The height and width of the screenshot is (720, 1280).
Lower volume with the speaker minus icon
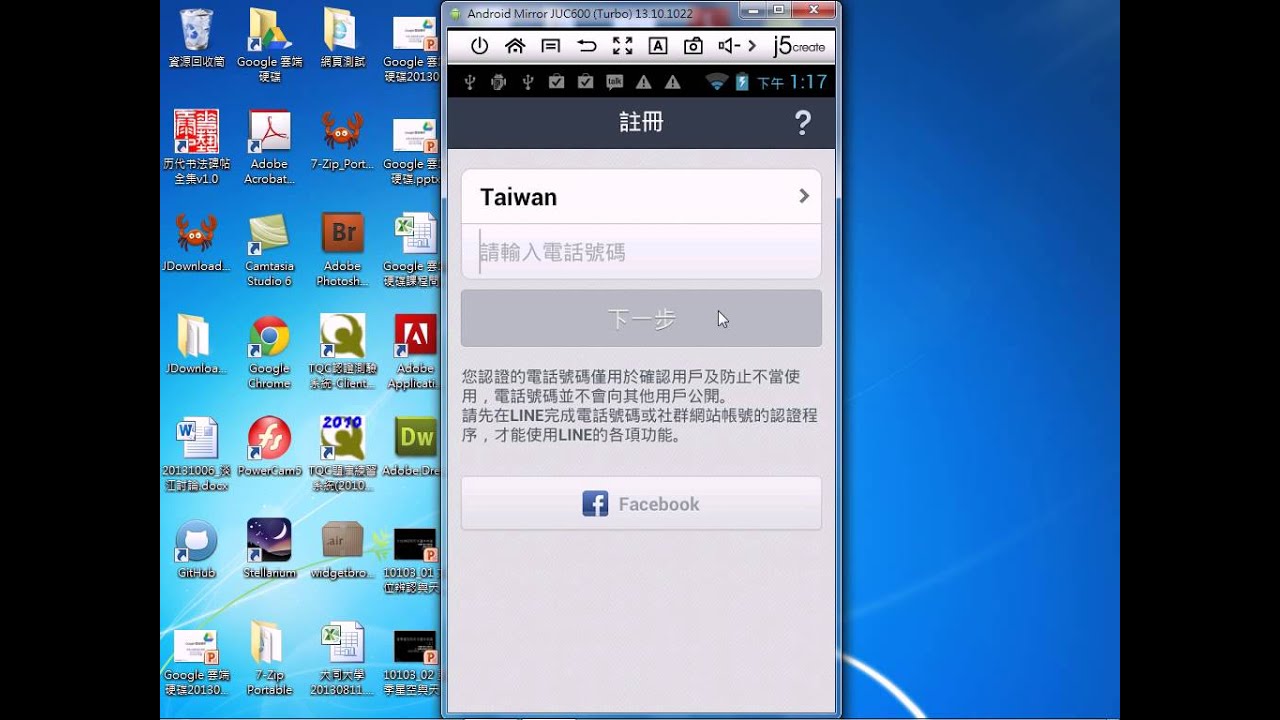(729, 46)
